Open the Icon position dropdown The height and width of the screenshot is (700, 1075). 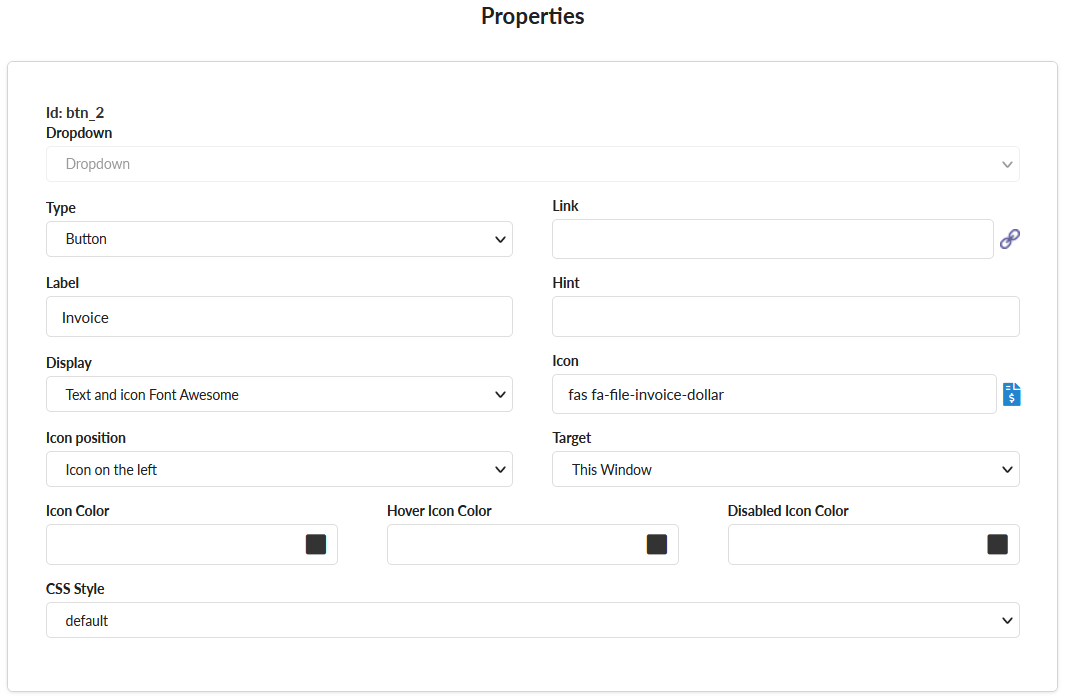[279, 469]
